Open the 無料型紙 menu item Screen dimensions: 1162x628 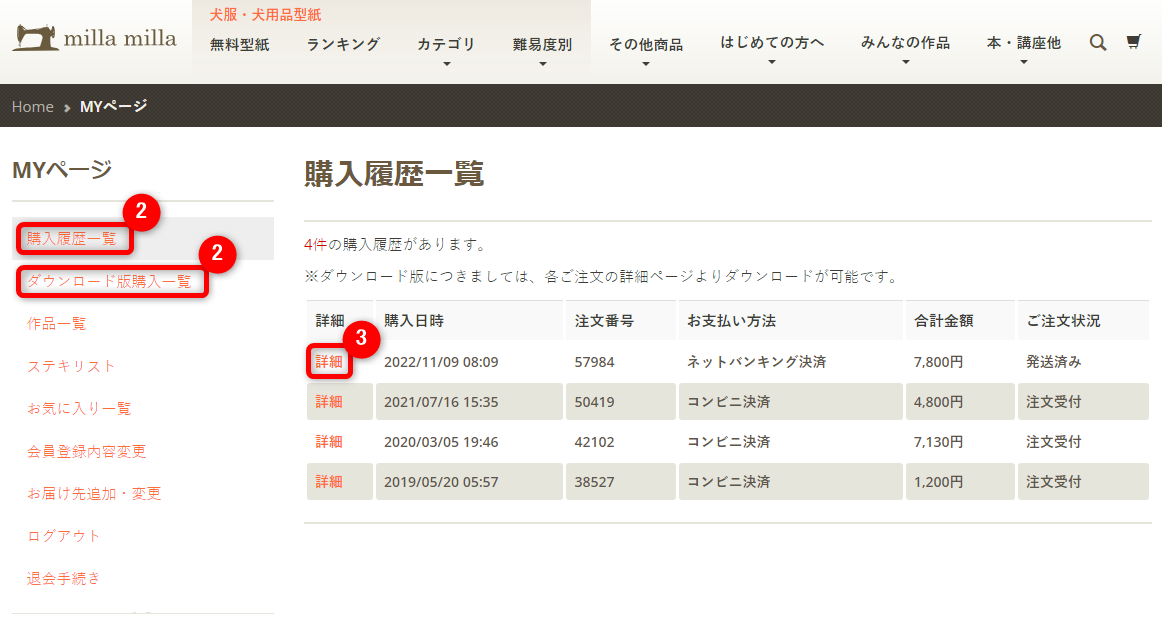click(239, 44)
